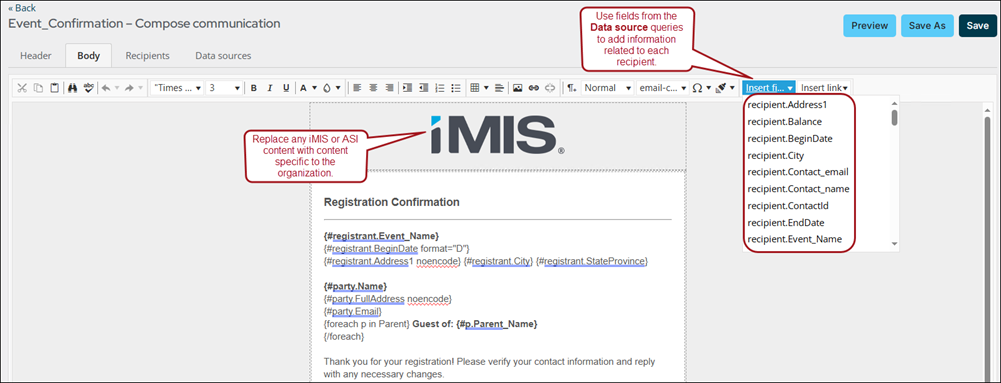Open the Data sources tab
Viewport: 1001px width, 383px height.
pyautogui.click(x=223, y=56)
